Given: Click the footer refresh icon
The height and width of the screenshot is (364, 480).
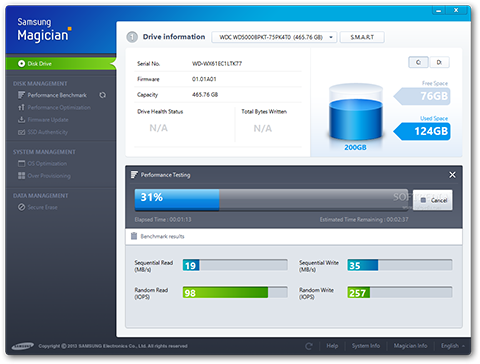Looking at the screenshot, I should point(309,346).
